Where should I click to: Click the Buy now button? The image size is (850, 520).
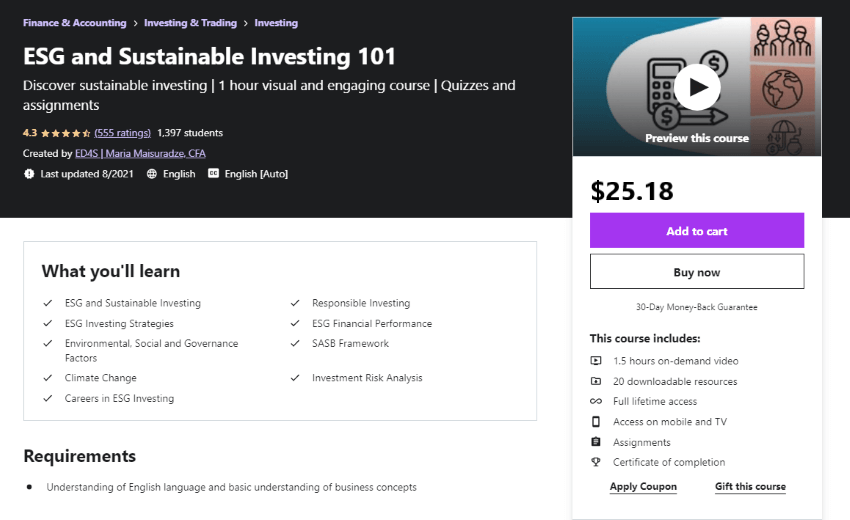point(697,272)
